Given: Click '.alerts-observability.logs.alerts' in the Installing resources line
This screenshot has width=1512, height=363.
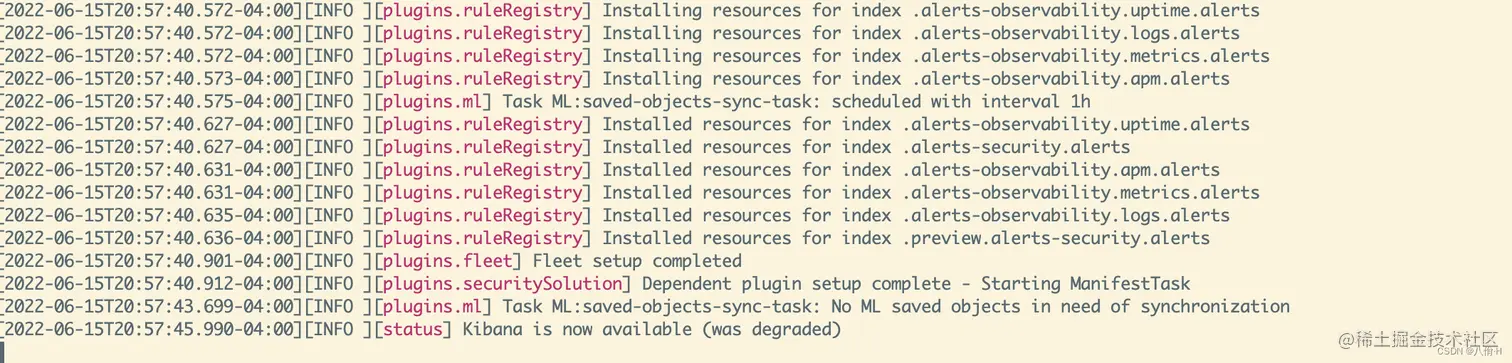Looking at the screenshot, I should 1075,33.
